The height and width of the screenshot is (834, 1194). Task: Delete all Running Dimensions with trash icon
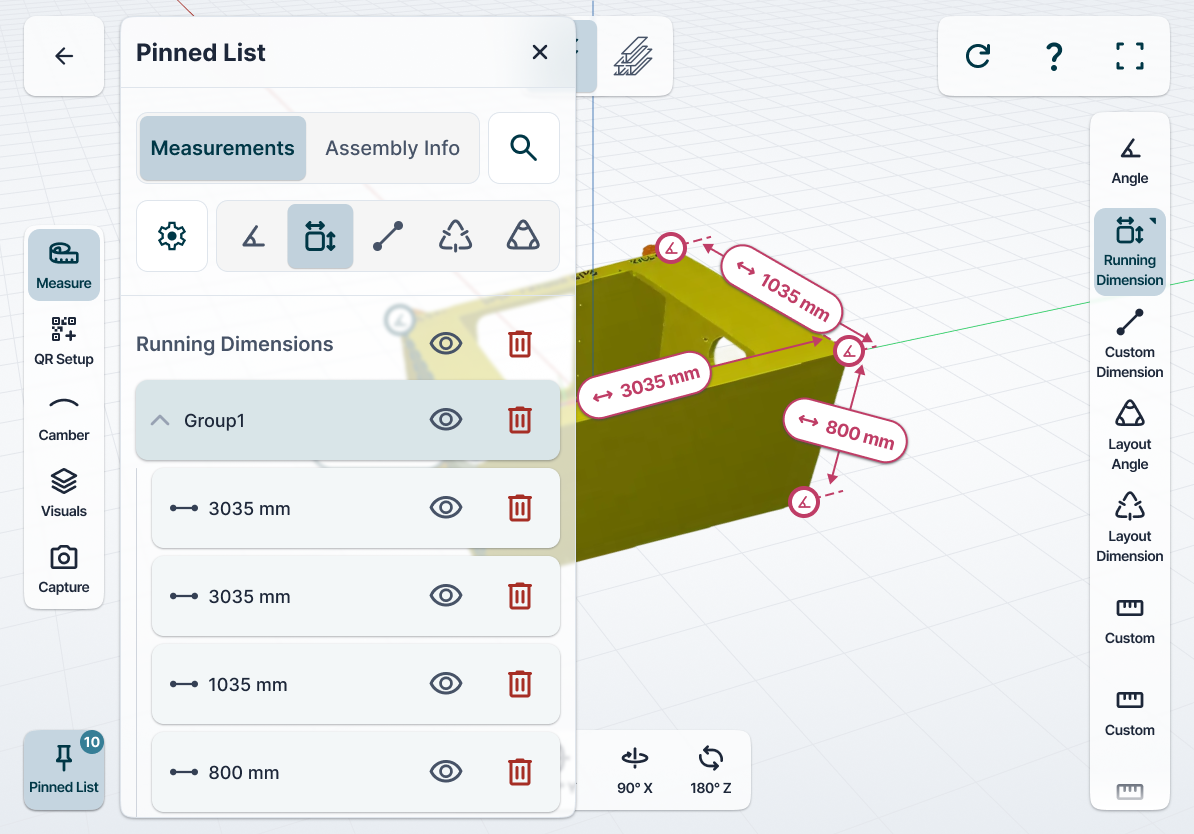click(520, 344)
